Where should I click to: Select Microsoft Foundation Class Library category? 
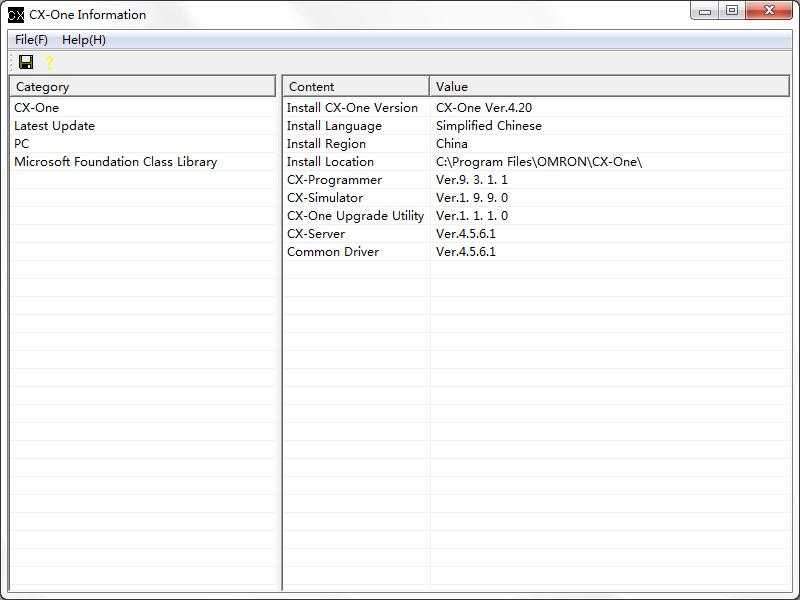coord(115,162)
